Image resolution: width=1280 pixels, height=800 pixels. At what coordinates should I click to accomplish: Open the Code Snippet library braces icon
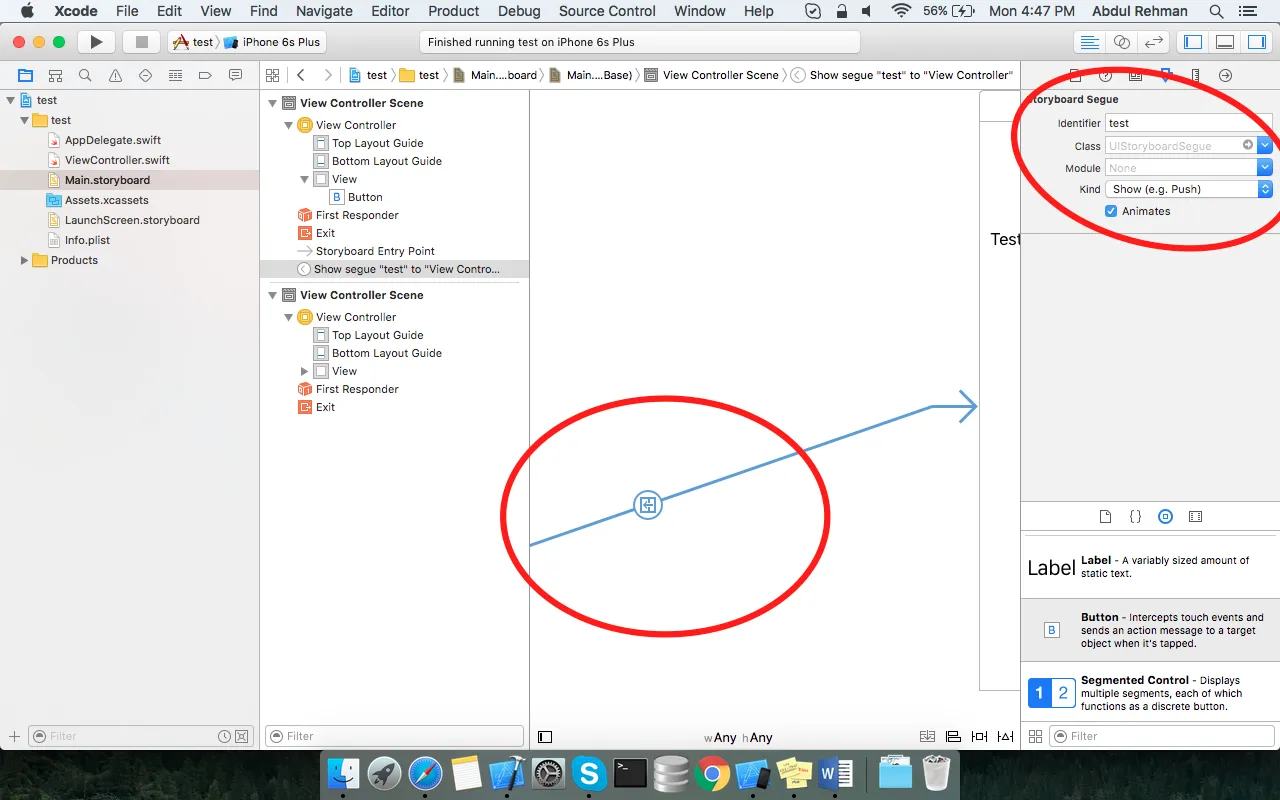coord(1135,517)
